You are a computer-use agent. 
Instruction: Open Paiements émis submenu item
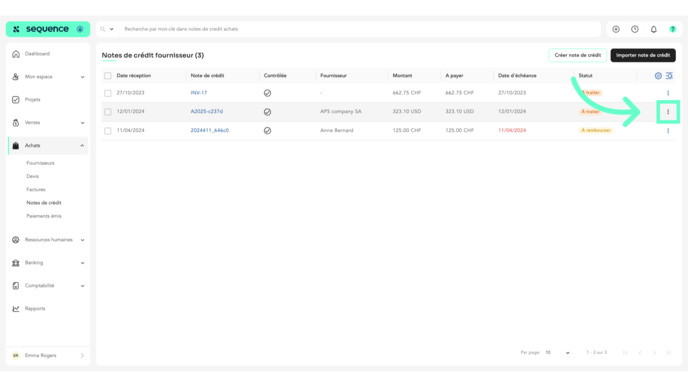click(44, 216)
